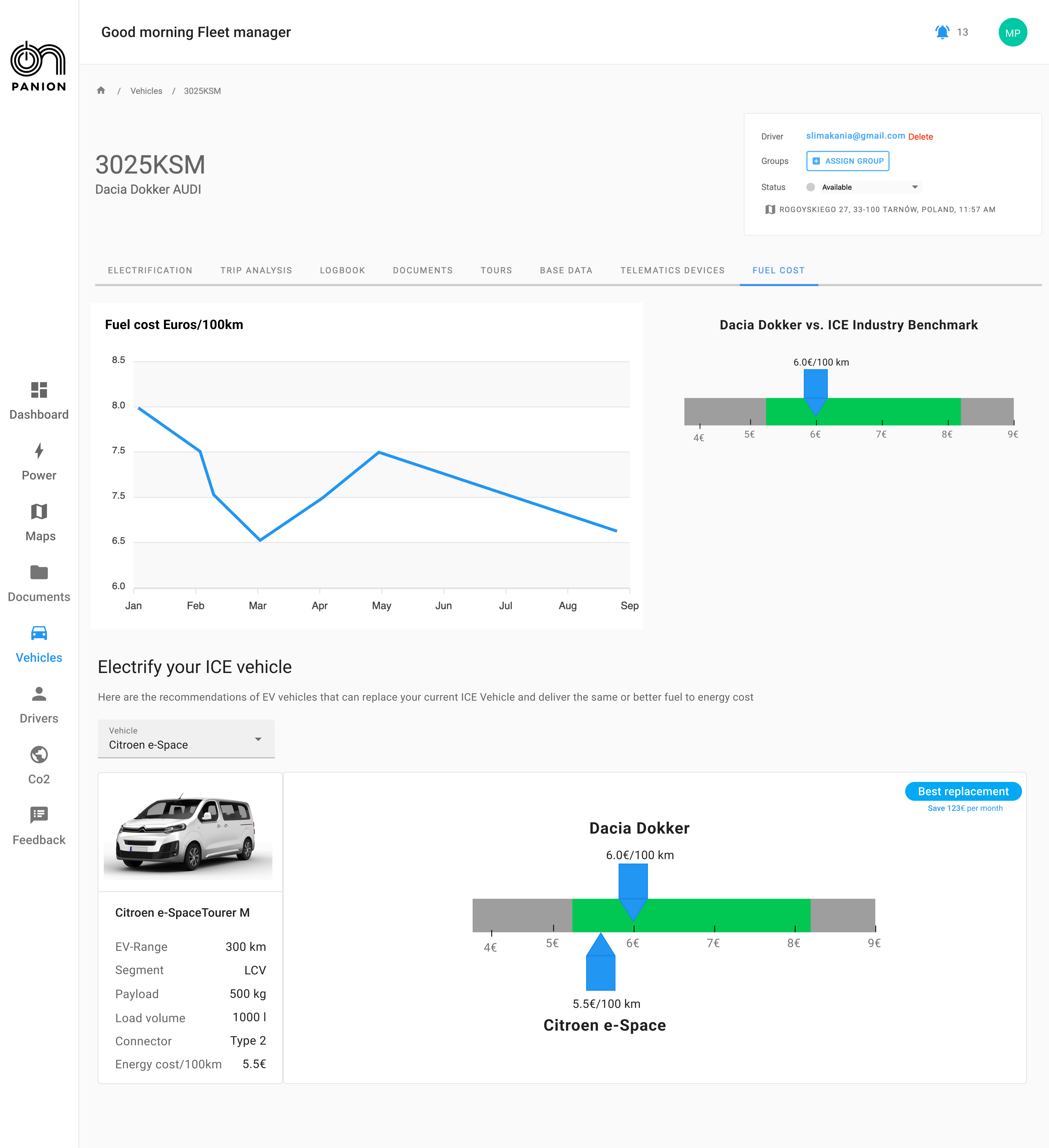
Task: Click the Payload 500 kg value
Action: pyautogui.click(x=248, y=994)
